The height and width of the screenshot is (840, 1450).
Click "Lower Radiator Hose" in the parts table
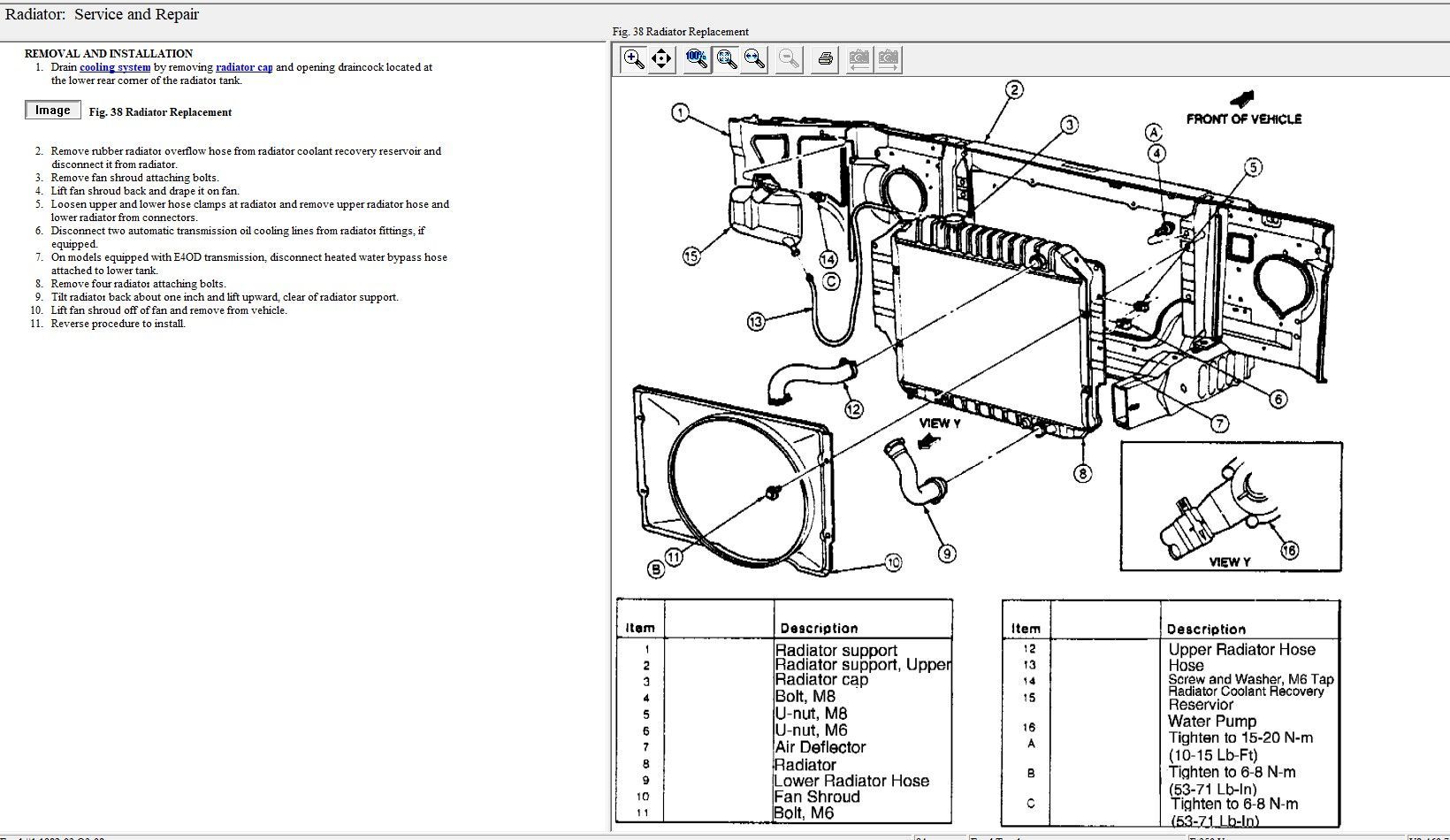[x=852, y=781]
